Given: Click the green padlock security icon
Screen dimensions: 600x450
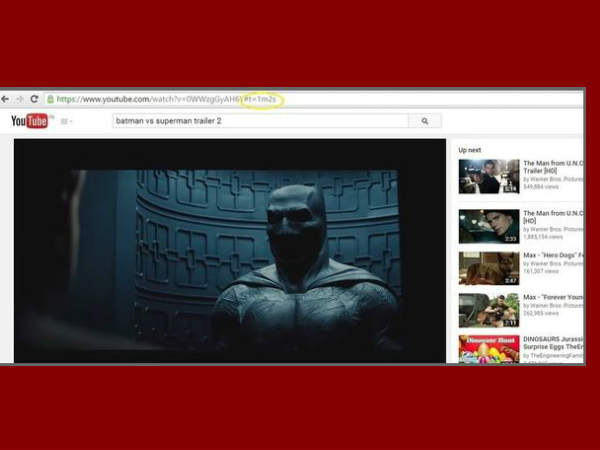Looking at the screenshot, I should [x=50, y=99].
